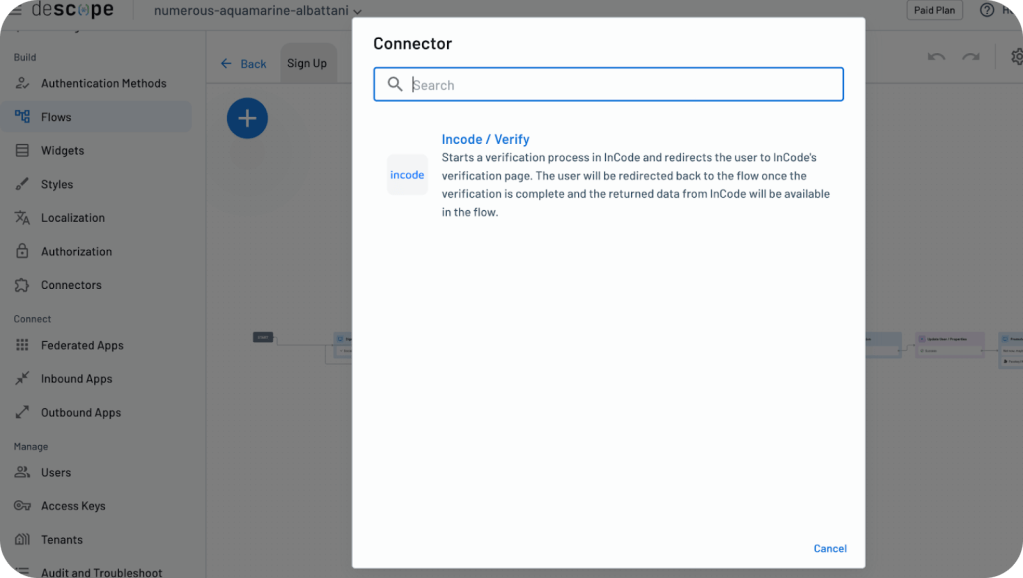Click the undo arrow icon
1023x578 pixels.
click(x=936, y=57)
